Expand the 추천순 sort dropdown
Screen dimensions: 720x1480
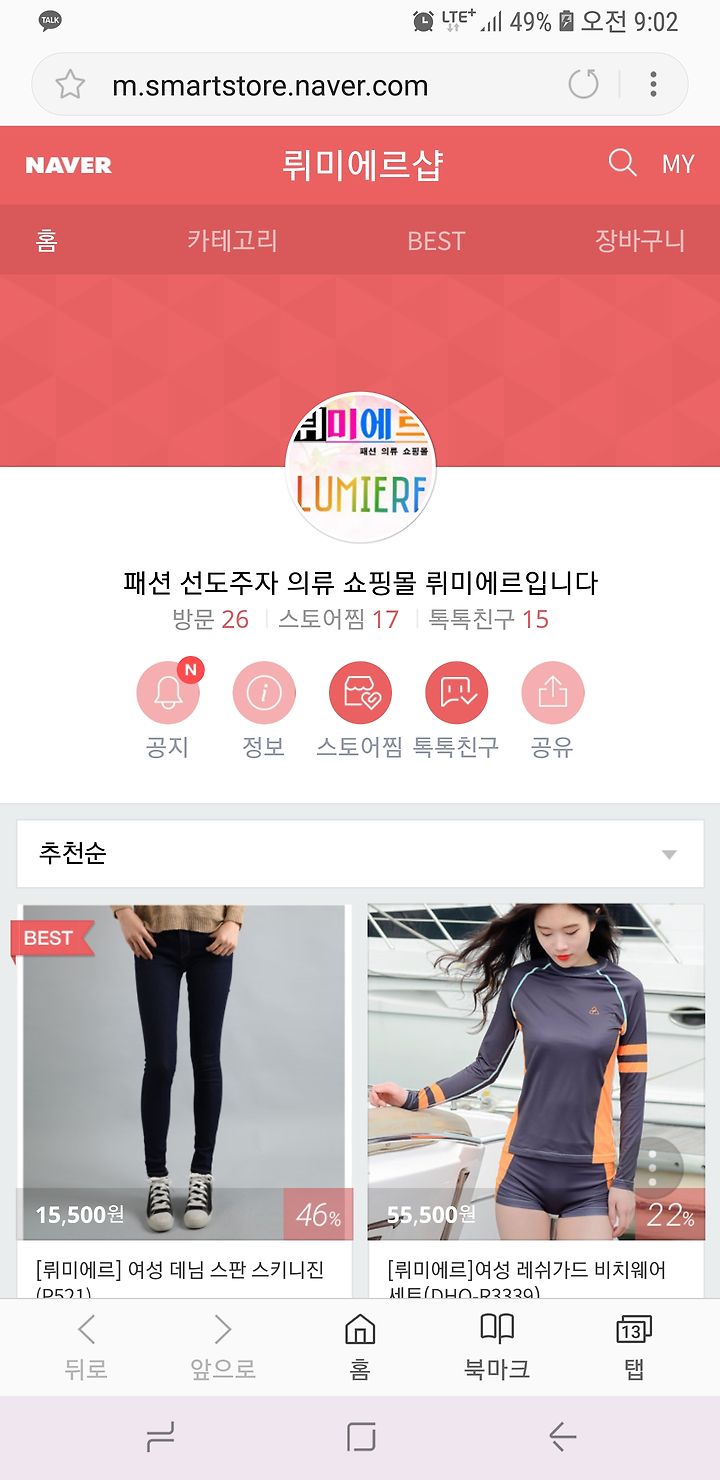[360, 854]
